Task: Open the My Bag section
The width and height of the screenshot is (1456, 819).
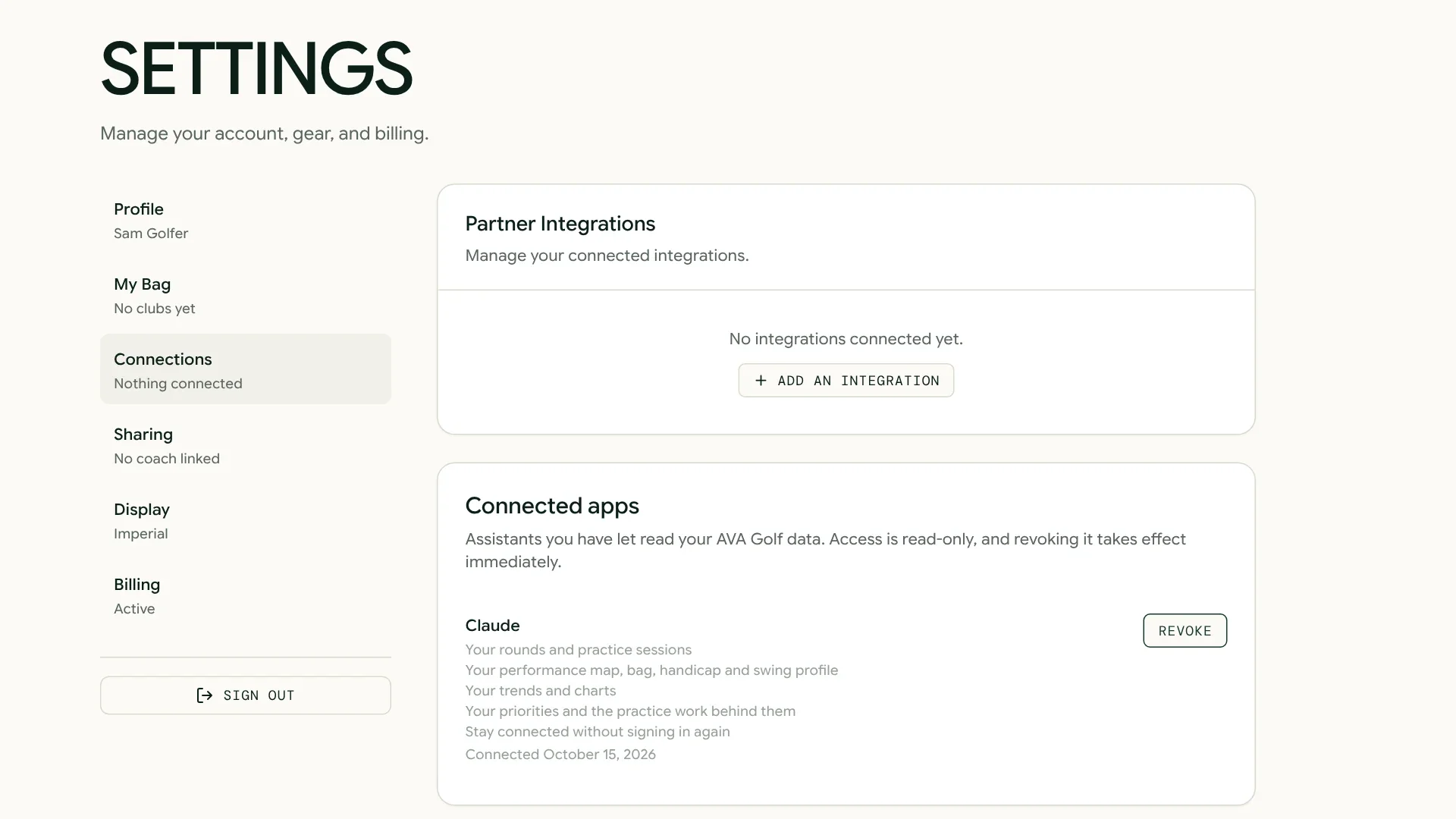Action: click(x=246, y=296)
